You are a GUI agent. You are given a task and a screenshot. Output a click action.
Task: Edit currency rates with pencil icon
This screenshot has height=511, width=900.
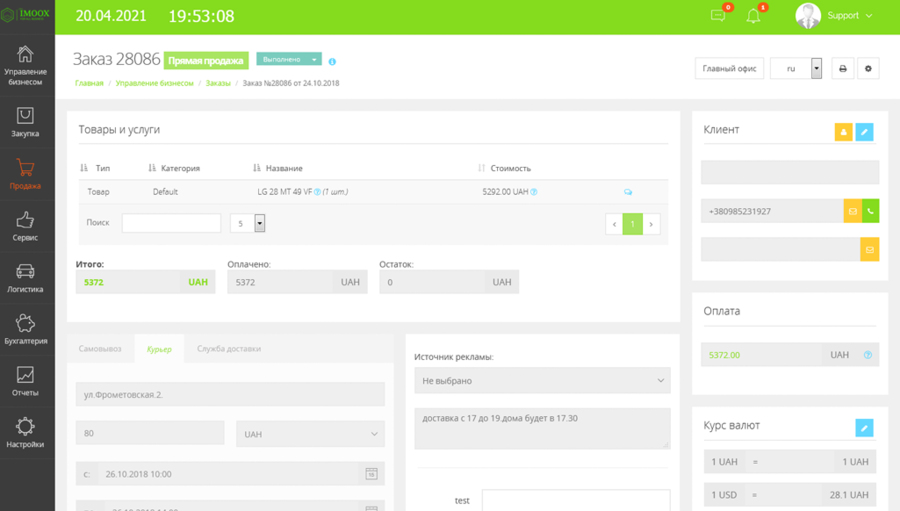pyautogui.click(x=865, y=428)
